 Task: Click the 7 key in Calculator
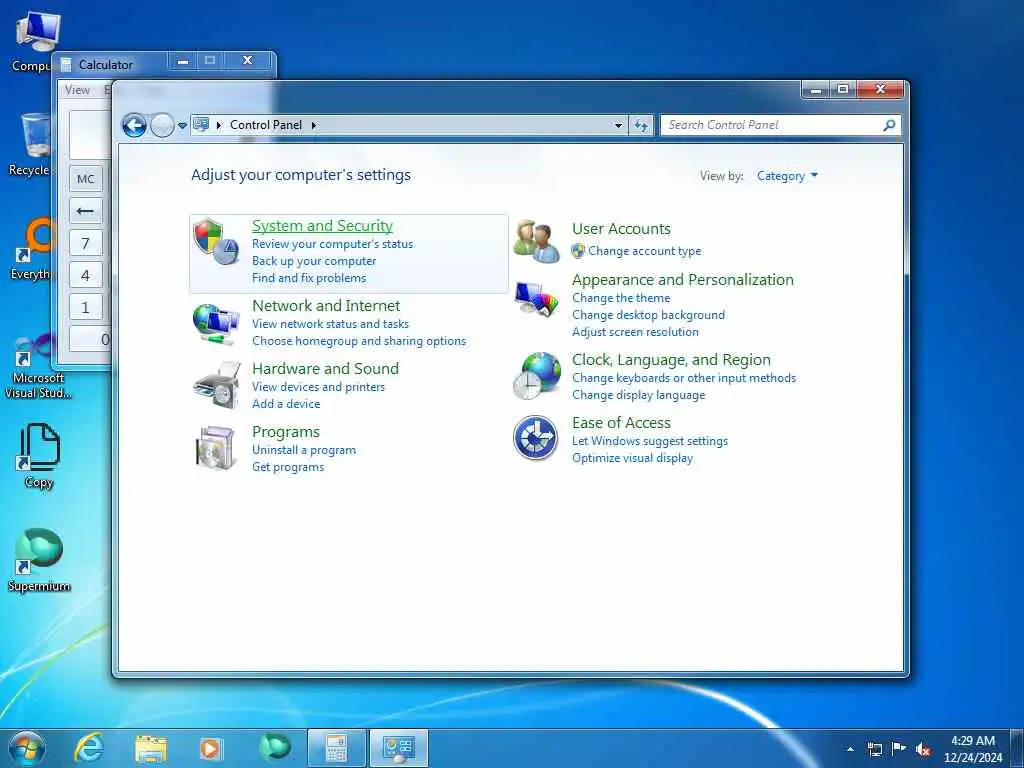[86, 243]
